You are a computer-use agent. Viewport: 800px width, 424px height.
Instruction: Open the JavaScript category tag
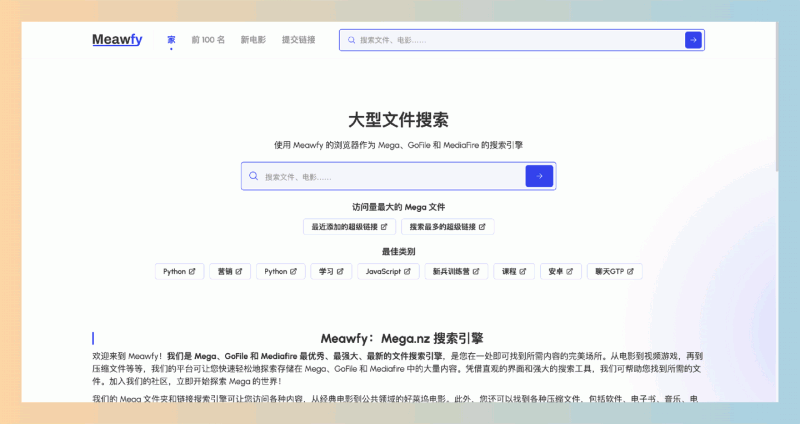388,271
